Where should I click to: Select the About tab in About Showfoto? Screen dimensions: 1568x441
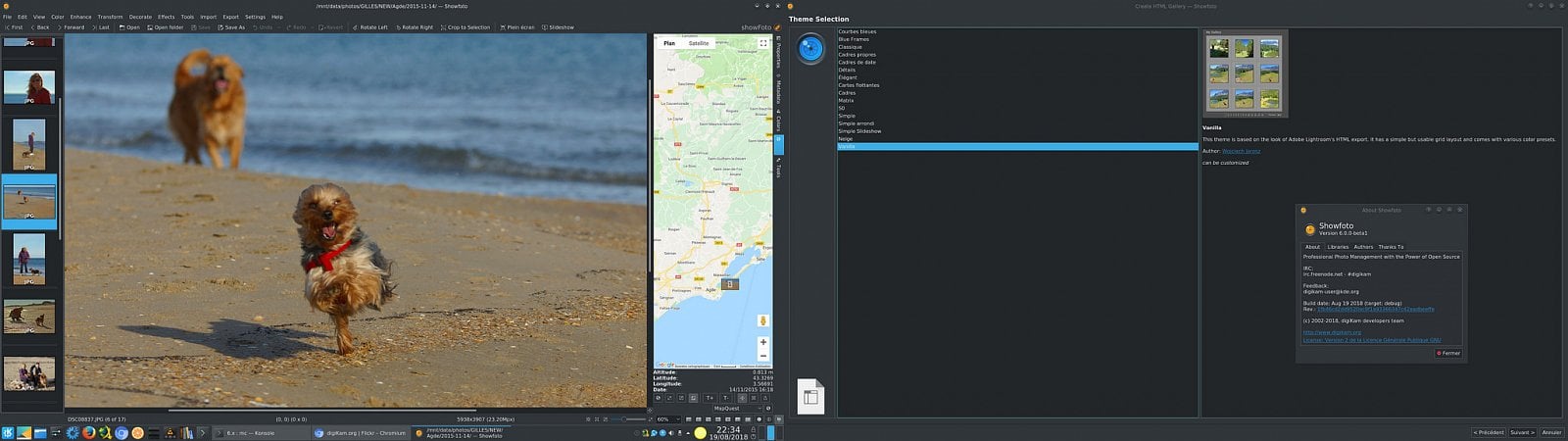click(x=1312, y=247)
